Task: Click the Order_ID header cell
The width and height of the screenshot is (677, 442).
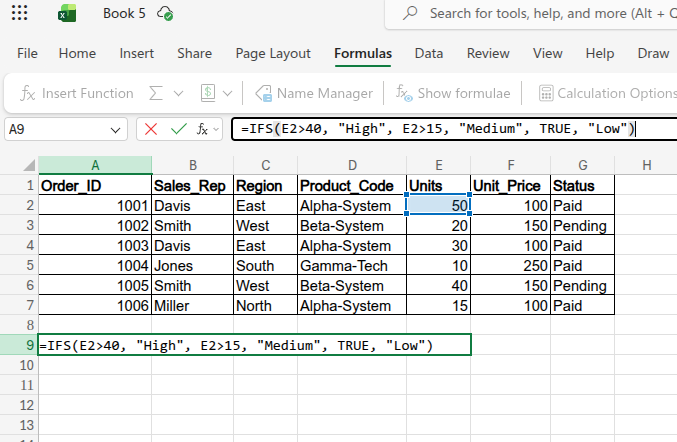Action: point(95,185)
